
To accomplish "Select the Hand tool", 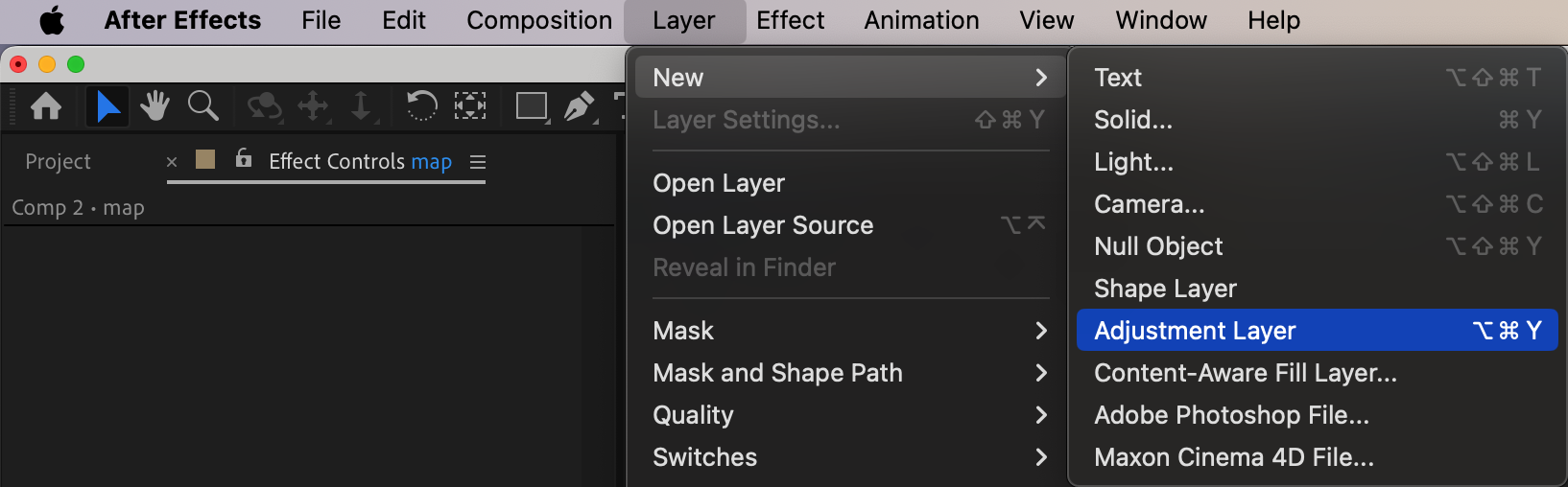I will coord(154,105).
